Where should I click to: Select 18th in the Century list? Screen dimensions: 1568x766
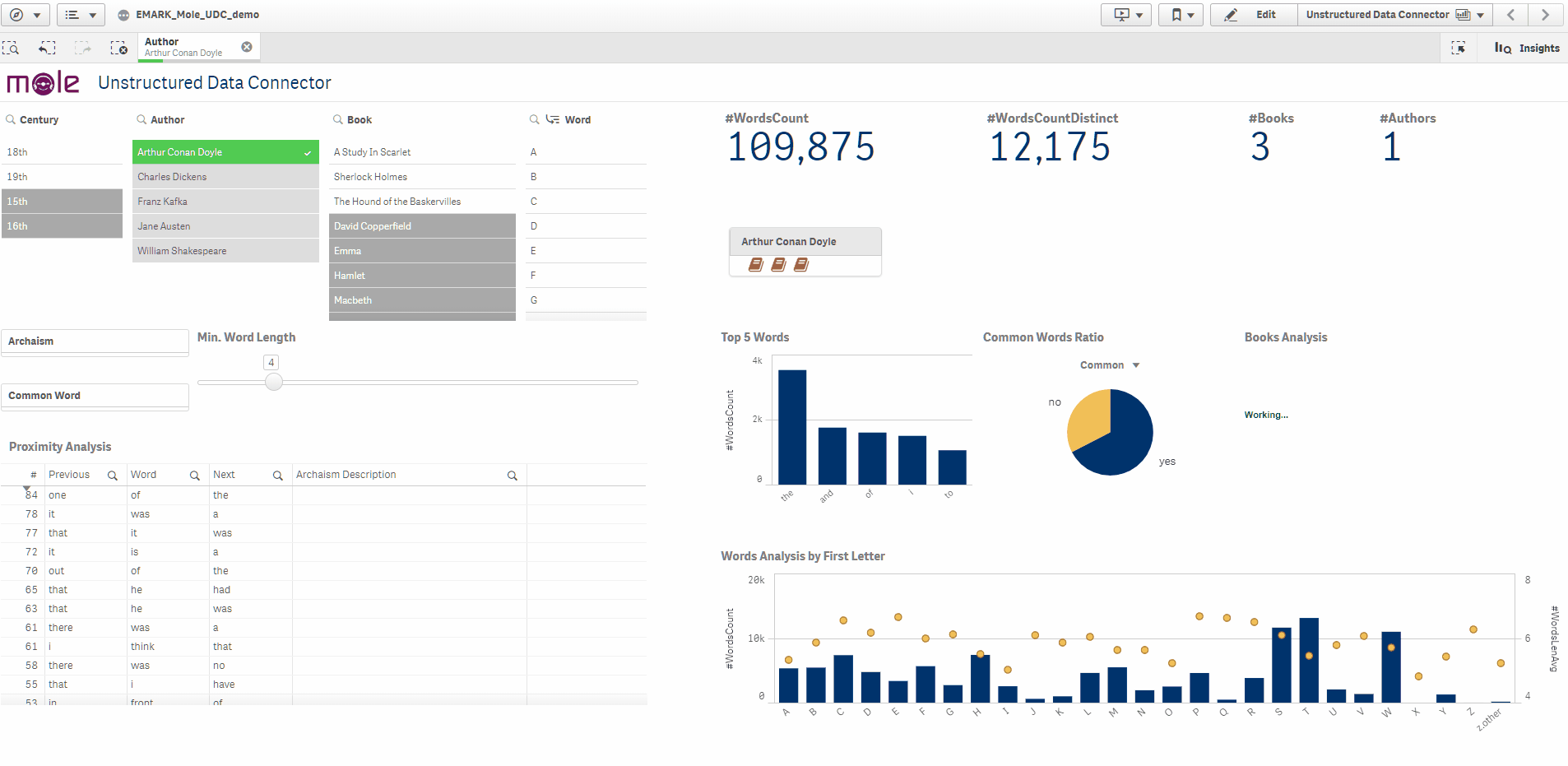(63, 152)
